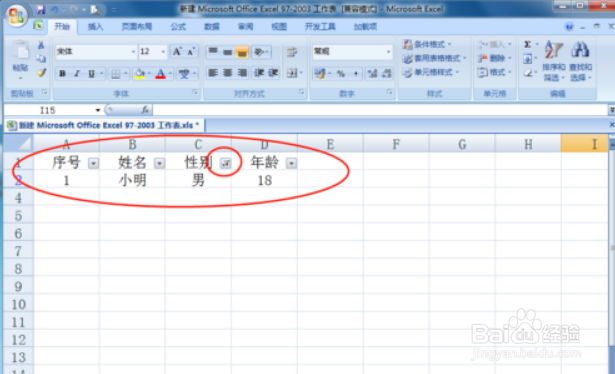Switch to the 公式 Formulas tab

click(178, 27)
